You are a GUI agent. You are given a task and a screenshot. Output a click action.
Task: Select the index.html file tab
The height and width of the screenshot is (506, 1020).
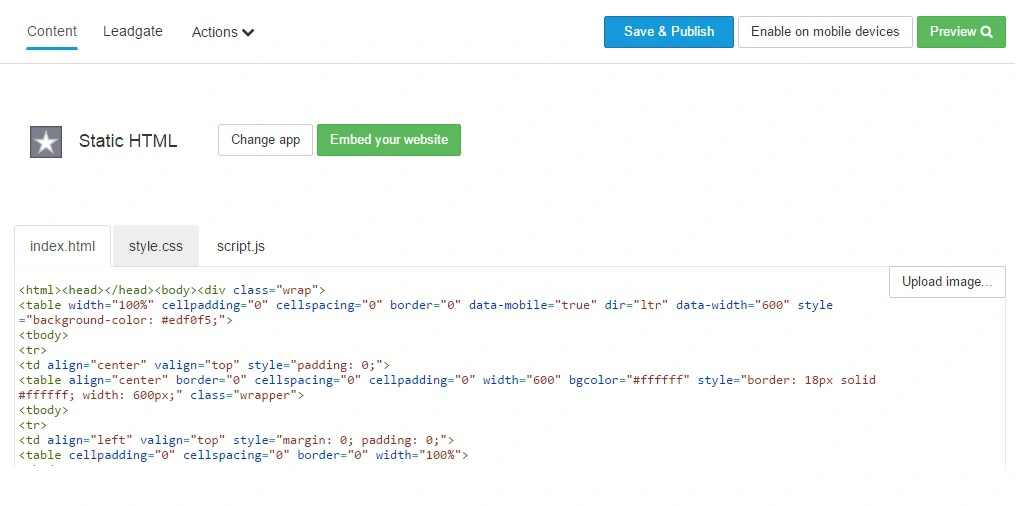(x=62, y=246)
